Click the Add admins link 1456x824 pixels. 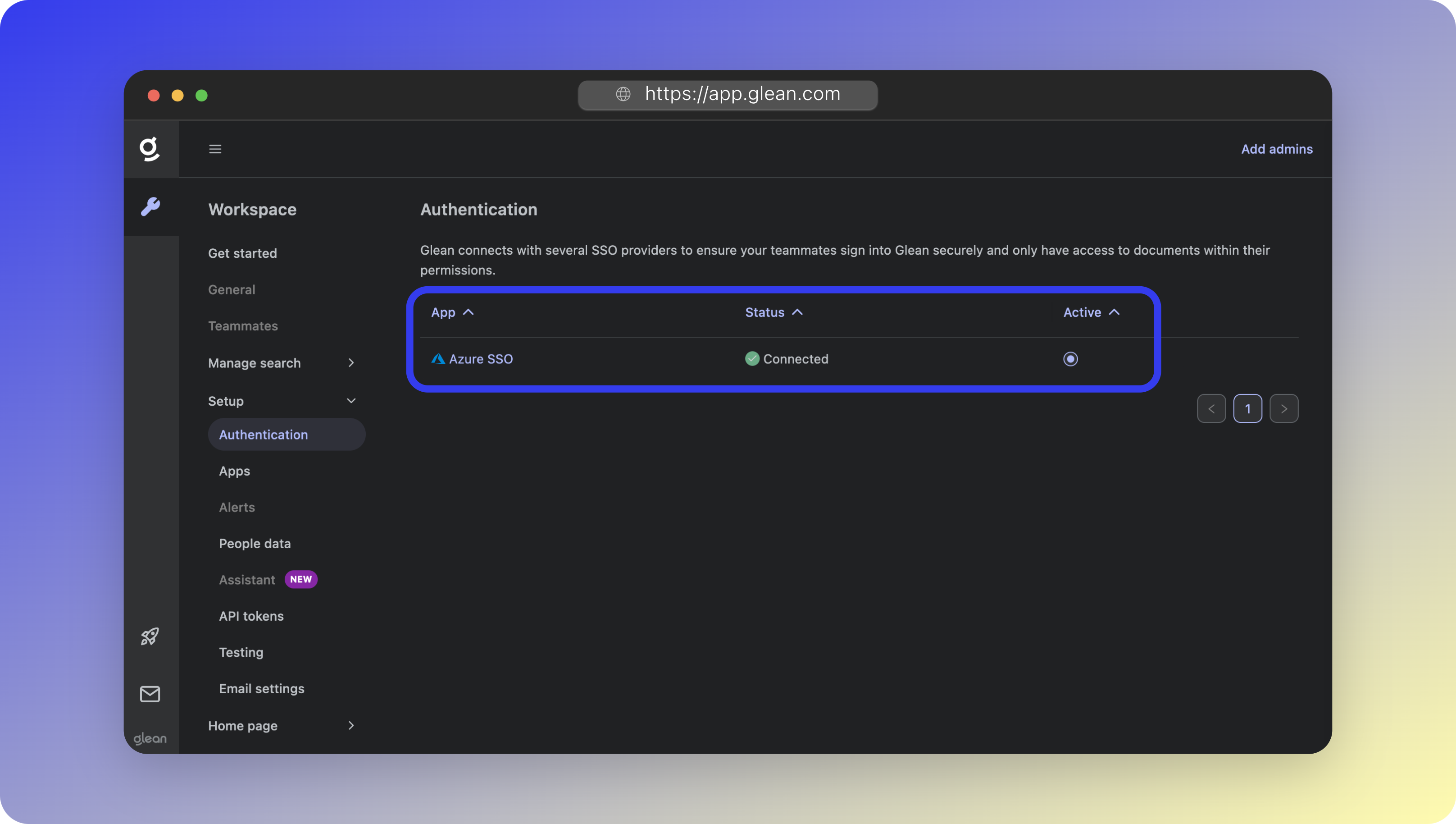point(1277,149)
